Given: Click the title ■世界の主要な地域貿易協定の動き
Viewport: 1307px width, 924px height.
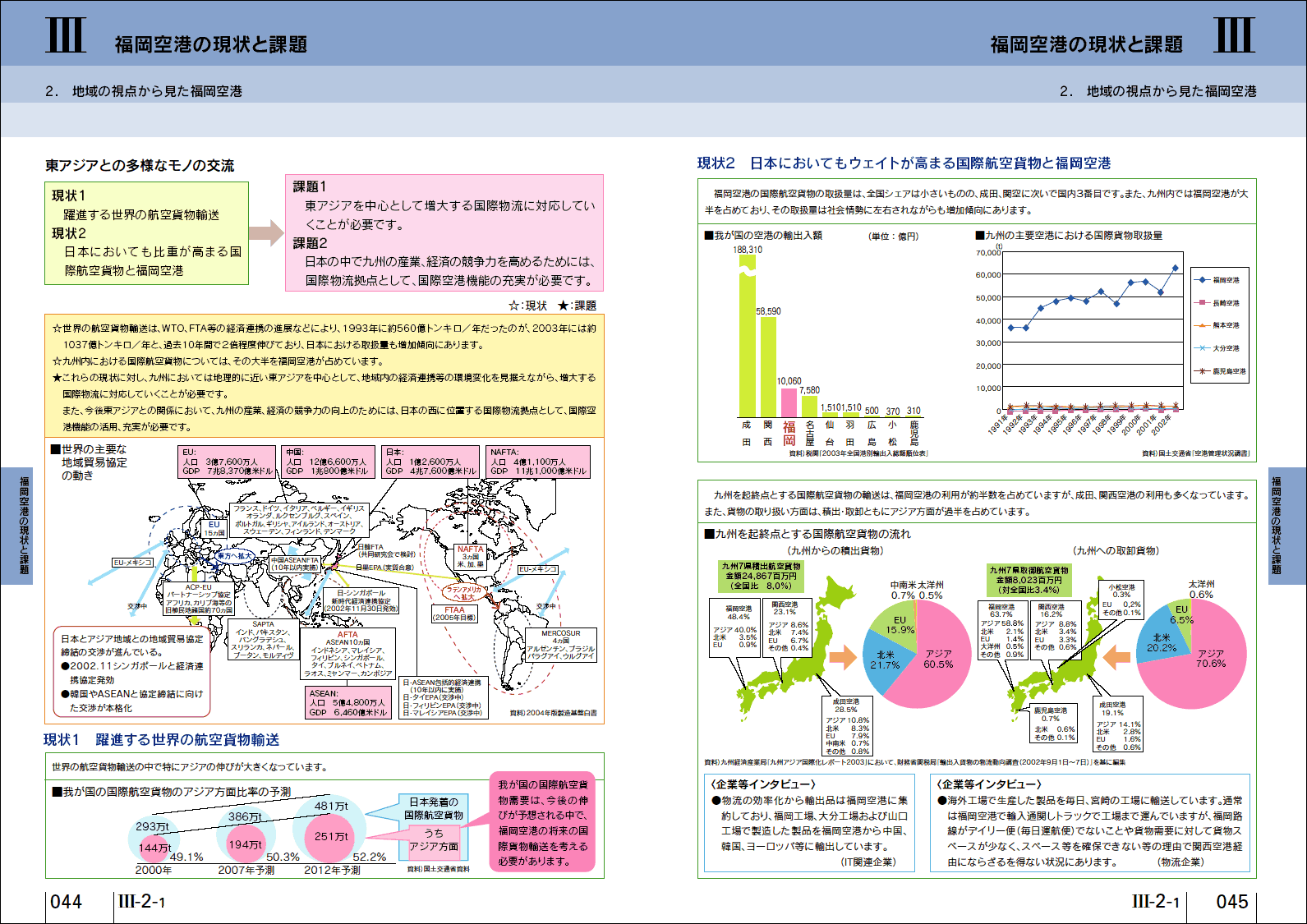Looking at the screenshot, I should tap(90, 462).
